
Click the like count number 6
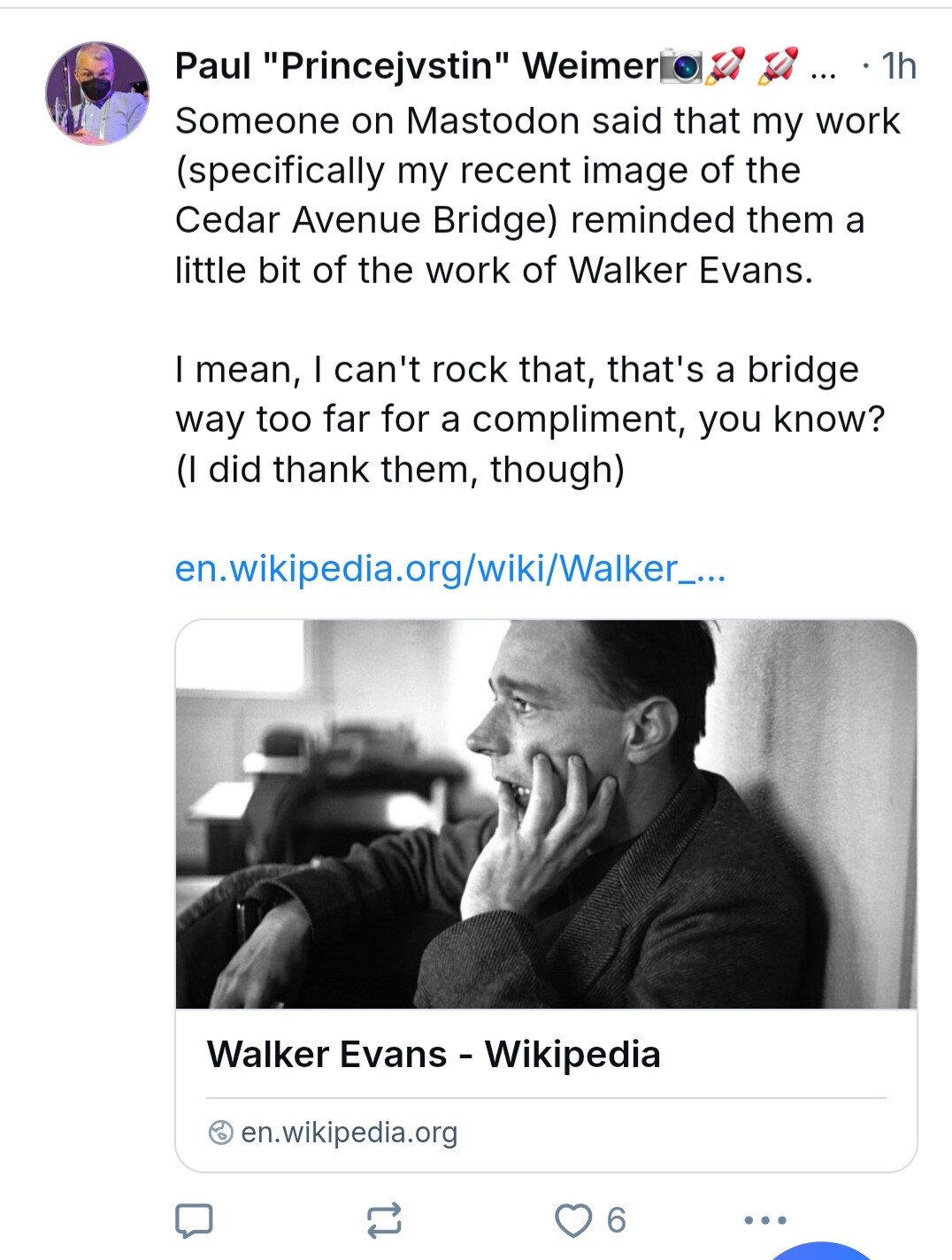click(x=617, y=1220)
